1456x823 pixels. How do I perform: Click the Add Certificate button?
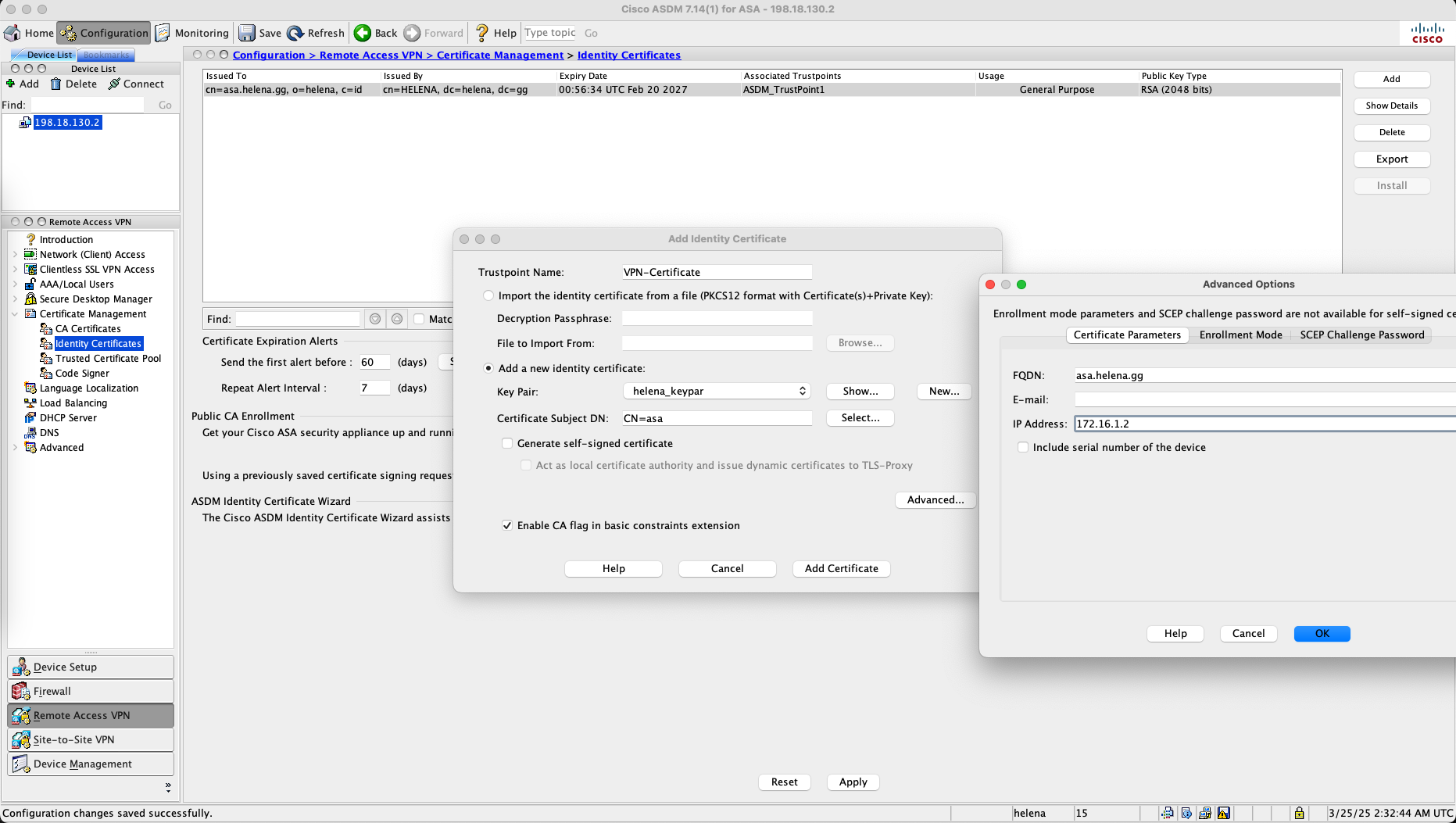(841, 568)
